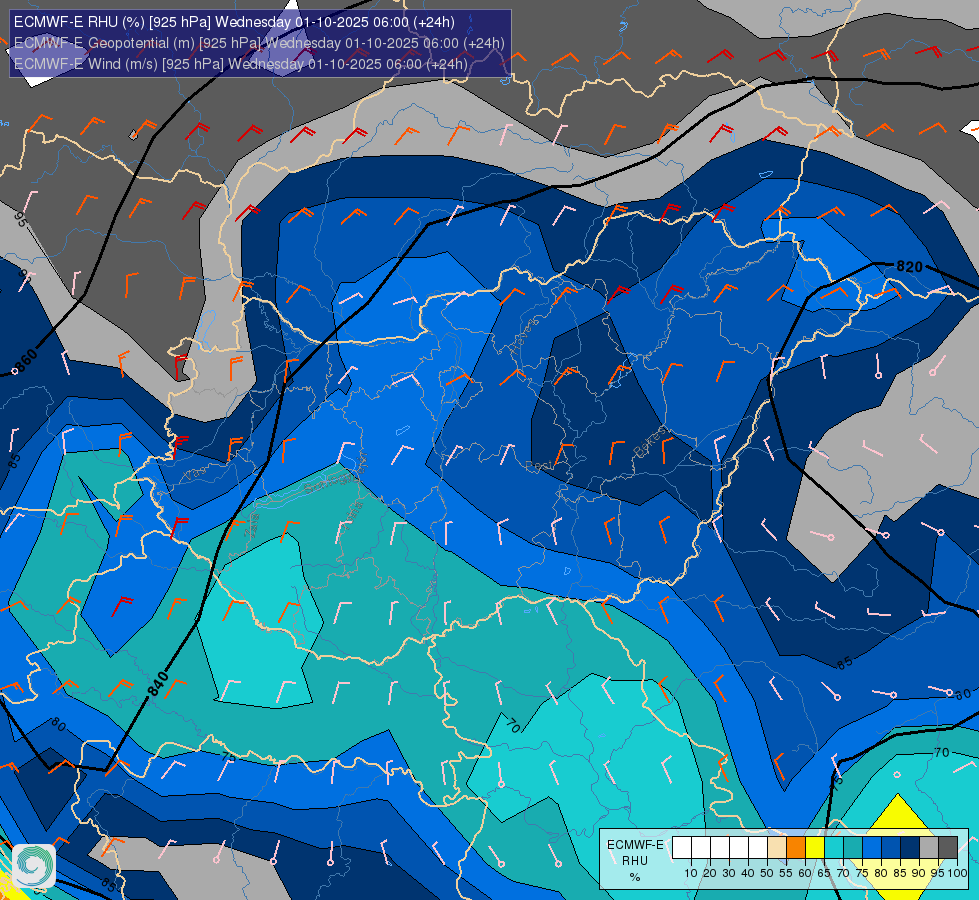979x900 pixels.
Task: Click the orange 55–60 legend swatch
Action: [796, 848]
